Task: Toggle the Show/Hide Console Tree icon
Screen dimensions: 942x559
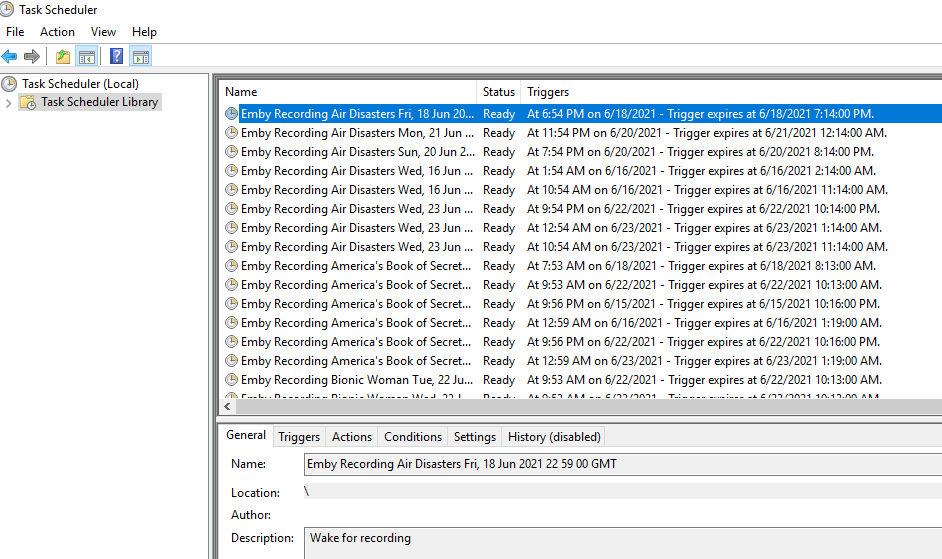Action: [87, 56]
